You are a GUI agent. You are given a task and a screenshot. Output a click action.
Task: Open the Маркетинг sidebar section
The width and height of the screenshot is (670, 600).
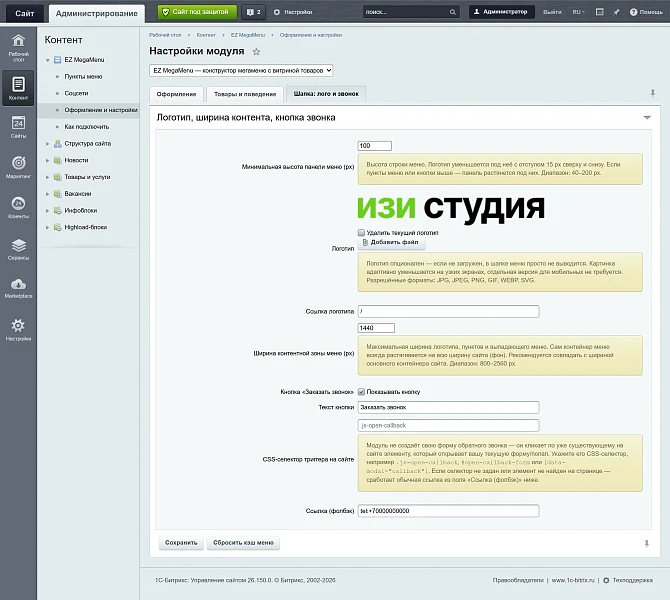[x=18, y=167]
